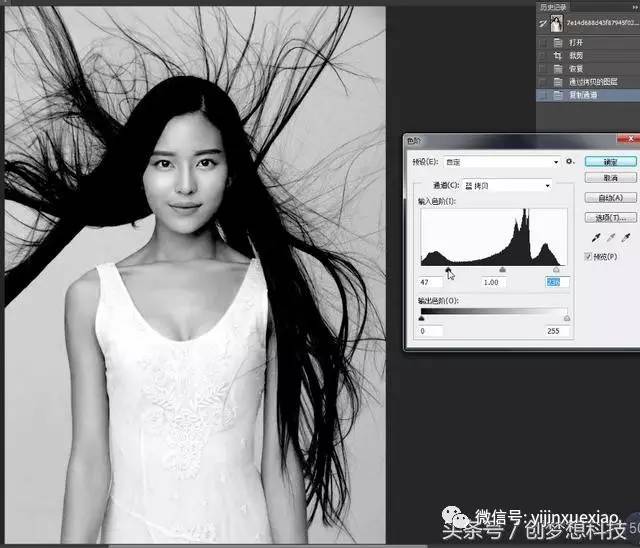Collapse the history panel with double-arrow icon

click(634, 6)
